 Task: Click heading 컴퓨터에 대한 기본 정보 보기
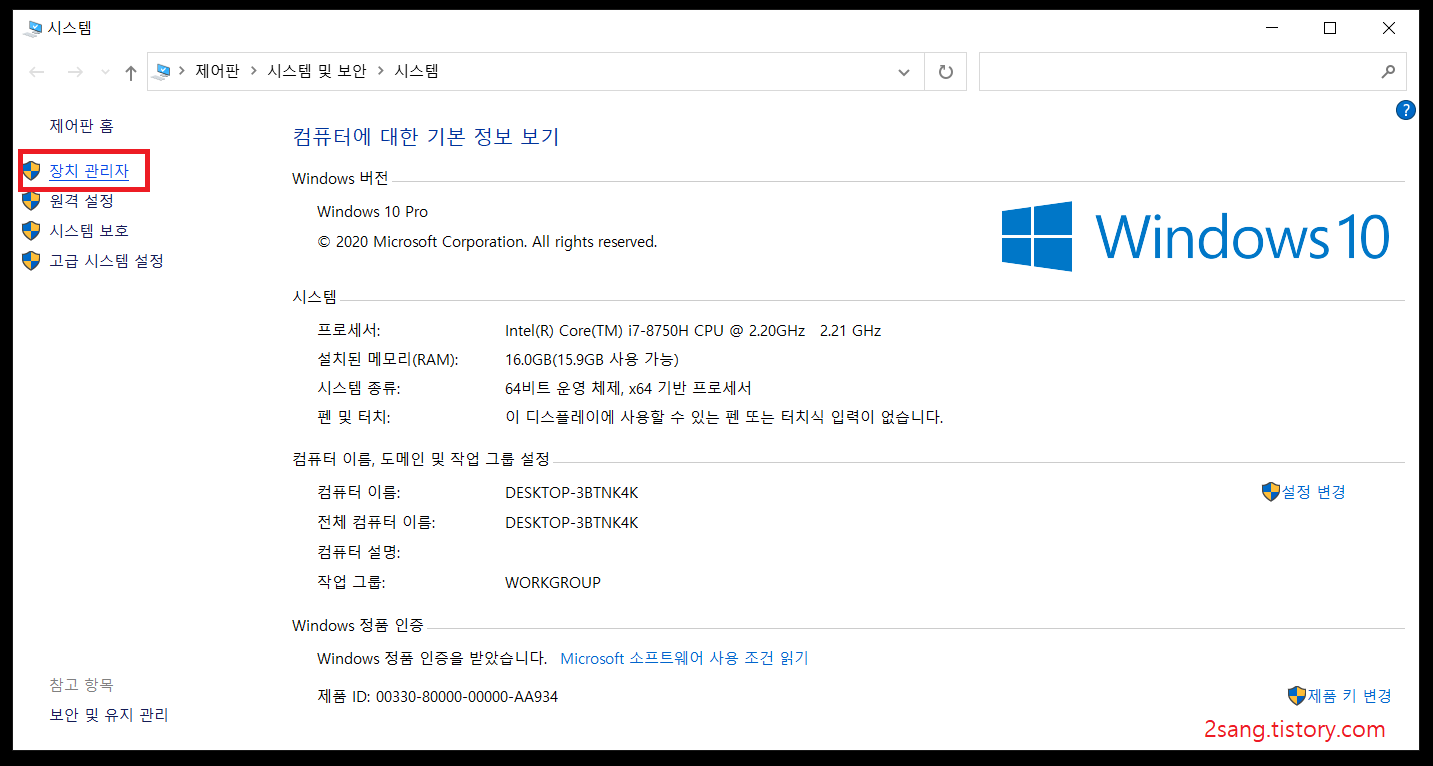tap(426, 136)
